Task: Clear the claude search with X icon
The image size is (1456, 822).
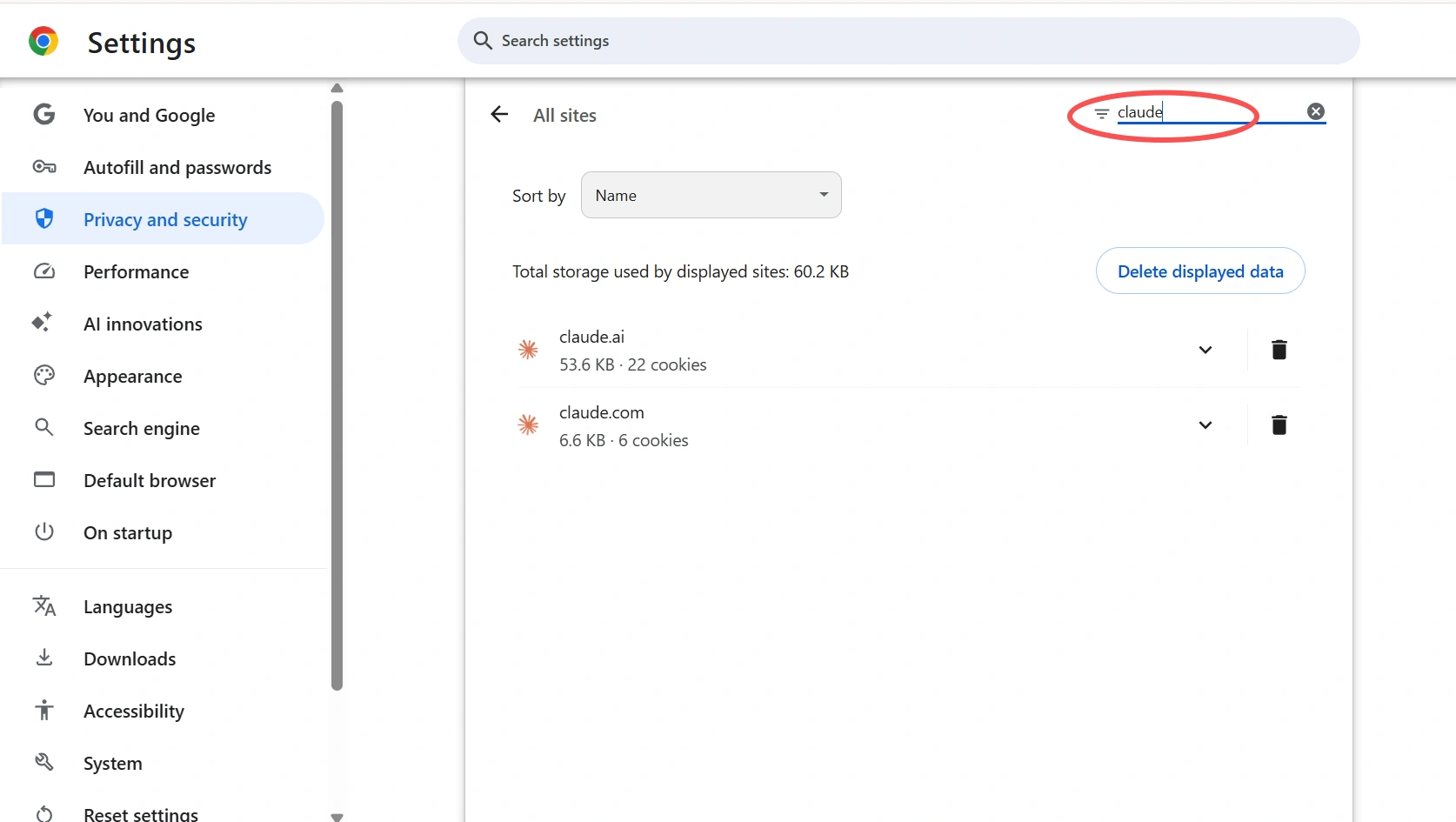Action: [x=1316, y=111]
